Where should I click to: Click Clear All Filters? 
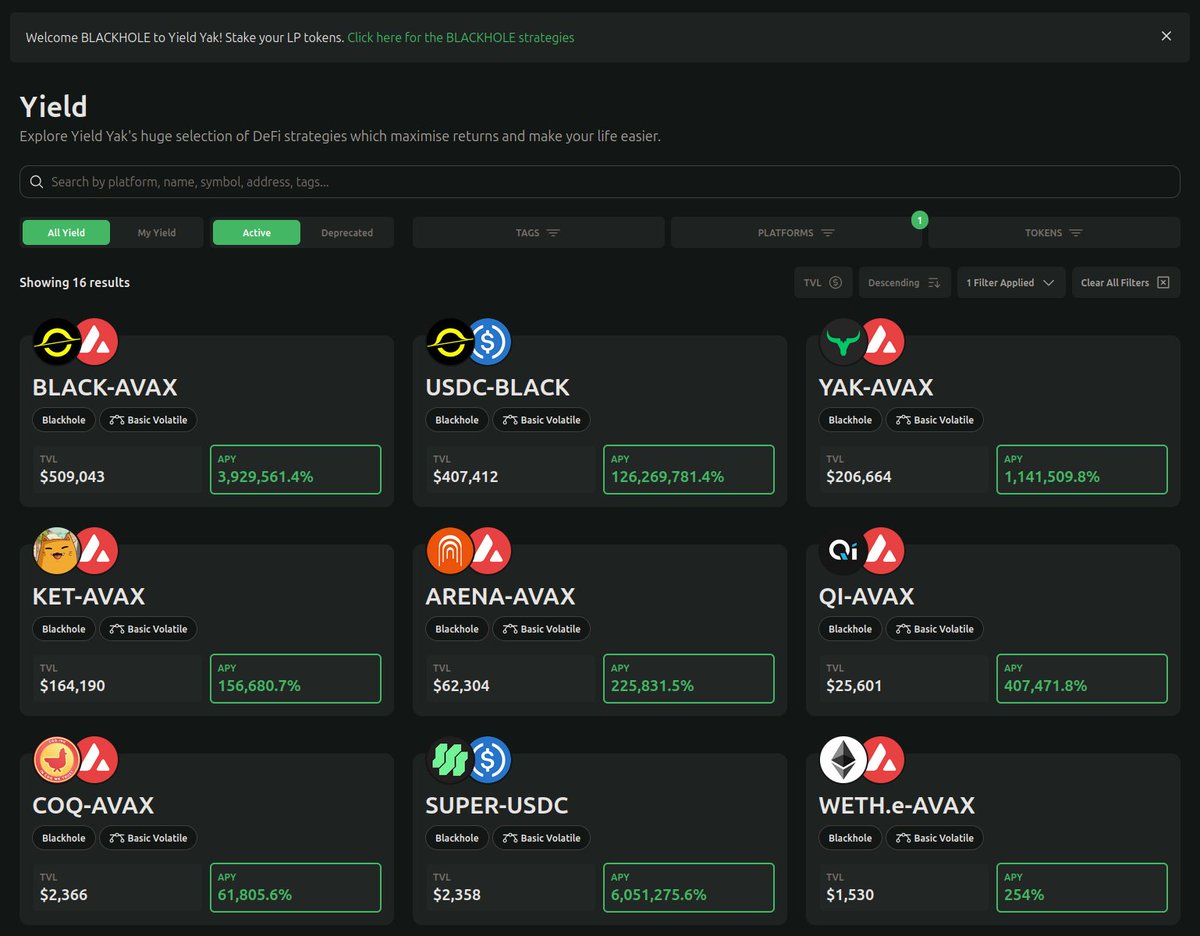1126,283
